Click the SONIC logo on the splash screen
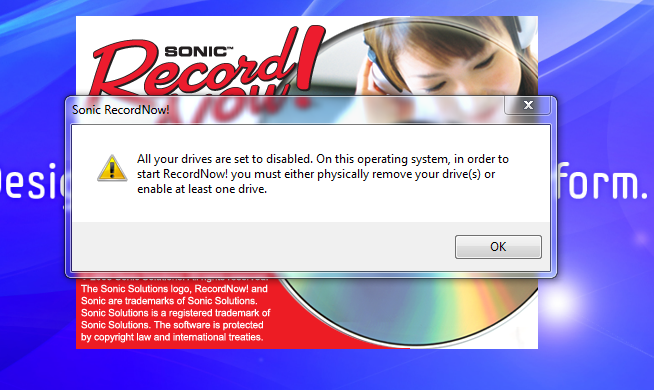654x390 pixels. (198, 51)
